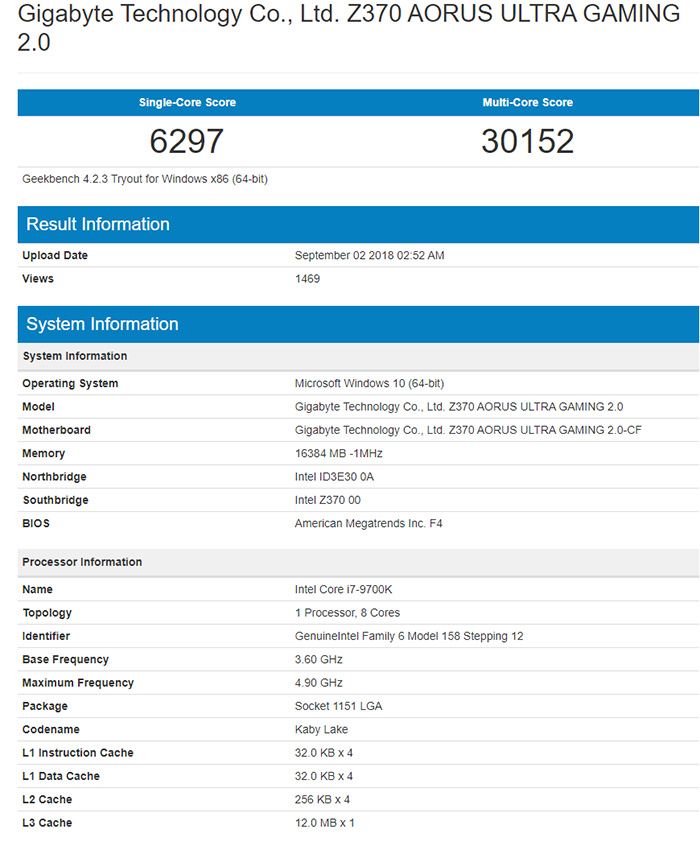Click the Operating System label
The height and width of the screenshot is (850, 700).
pyautogui.click(x=70, y=383)
